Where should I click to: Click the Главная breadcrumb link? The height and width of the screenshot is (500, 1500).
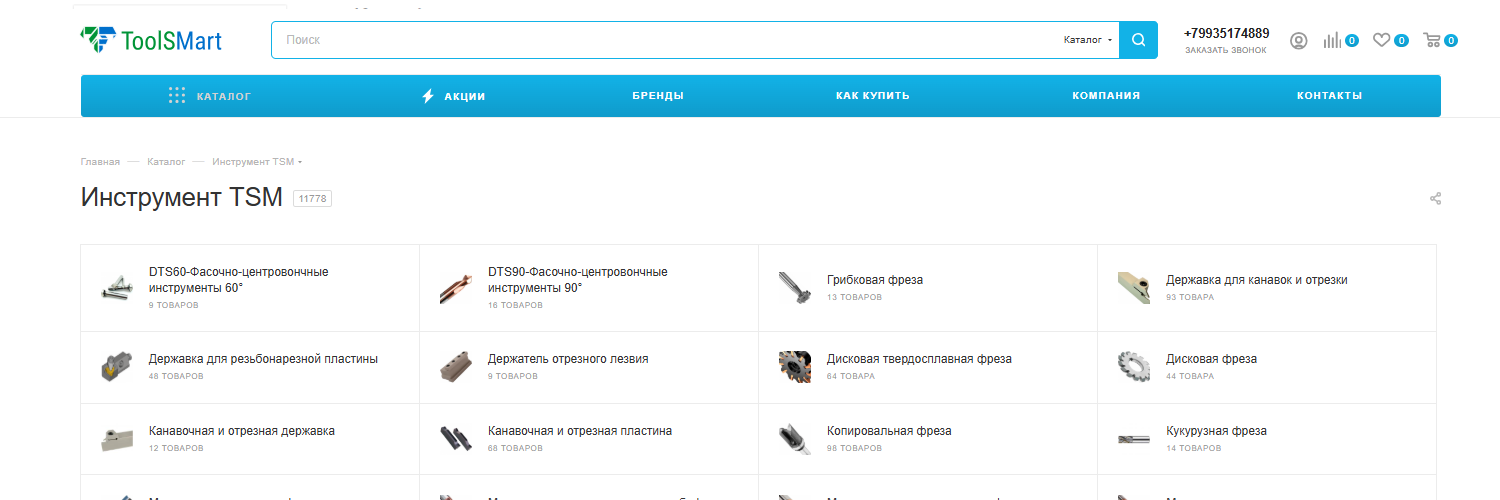pyautogui.click(x=100, y=161)
